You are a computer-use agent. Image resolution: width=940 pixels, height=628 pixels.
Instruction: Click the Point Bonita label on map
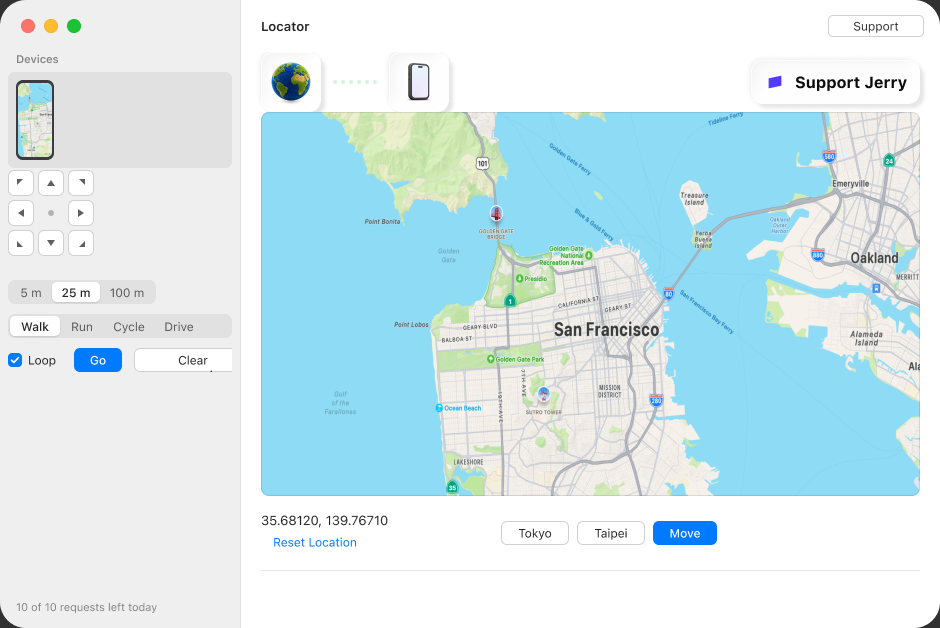(382, 222)
